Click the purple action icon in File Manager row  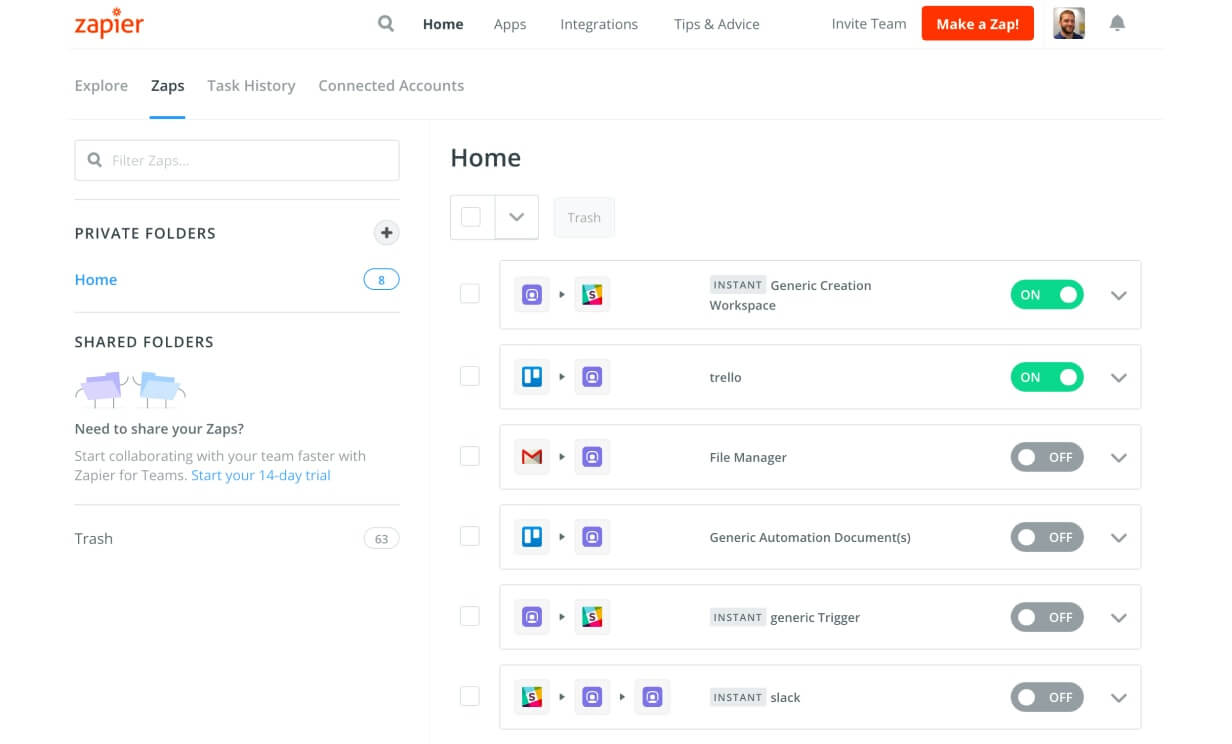click(592, 457)
